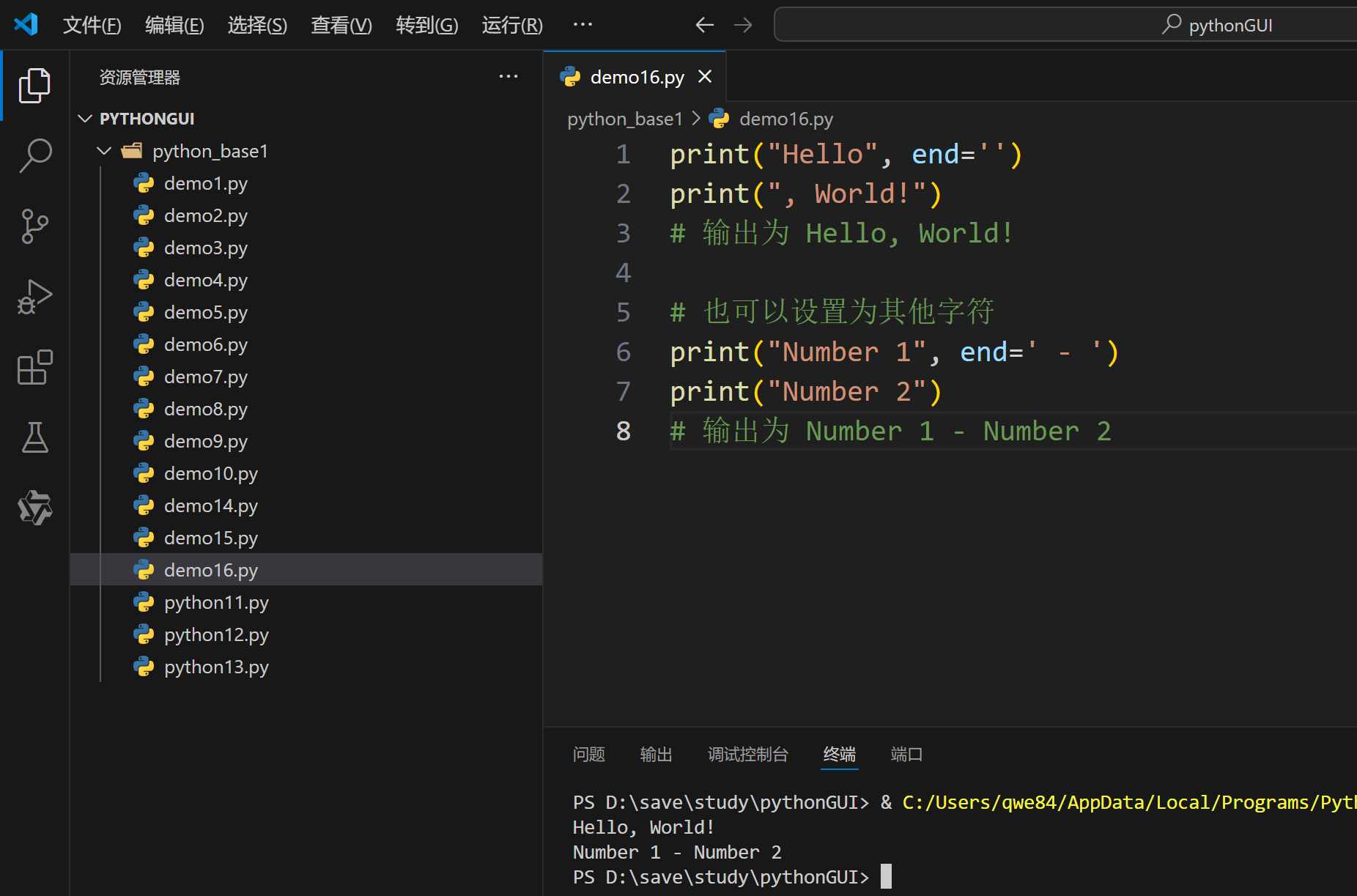Image resolution: width=1357 pixels, height=896 pixels.
Task: Open the Extensions view
Action: point(34,367)
